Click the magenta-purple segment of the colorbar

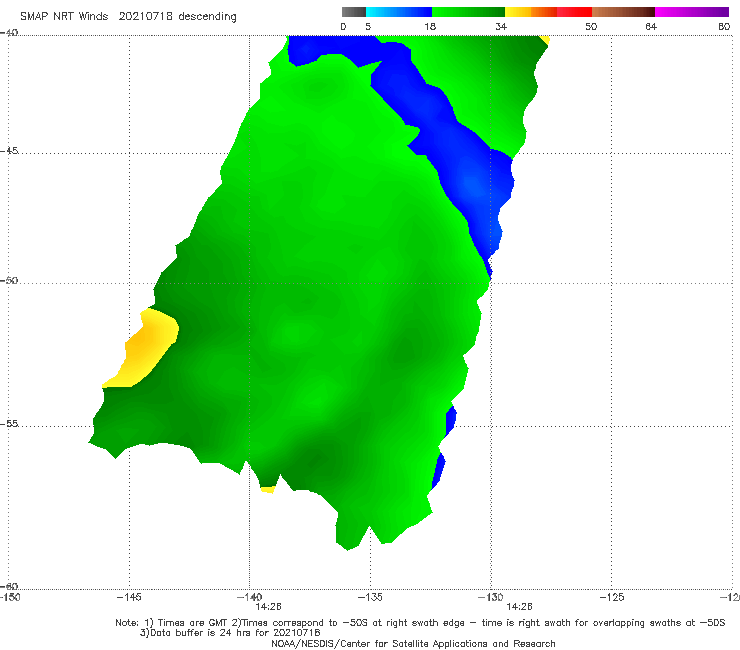[x=692, y=12]
